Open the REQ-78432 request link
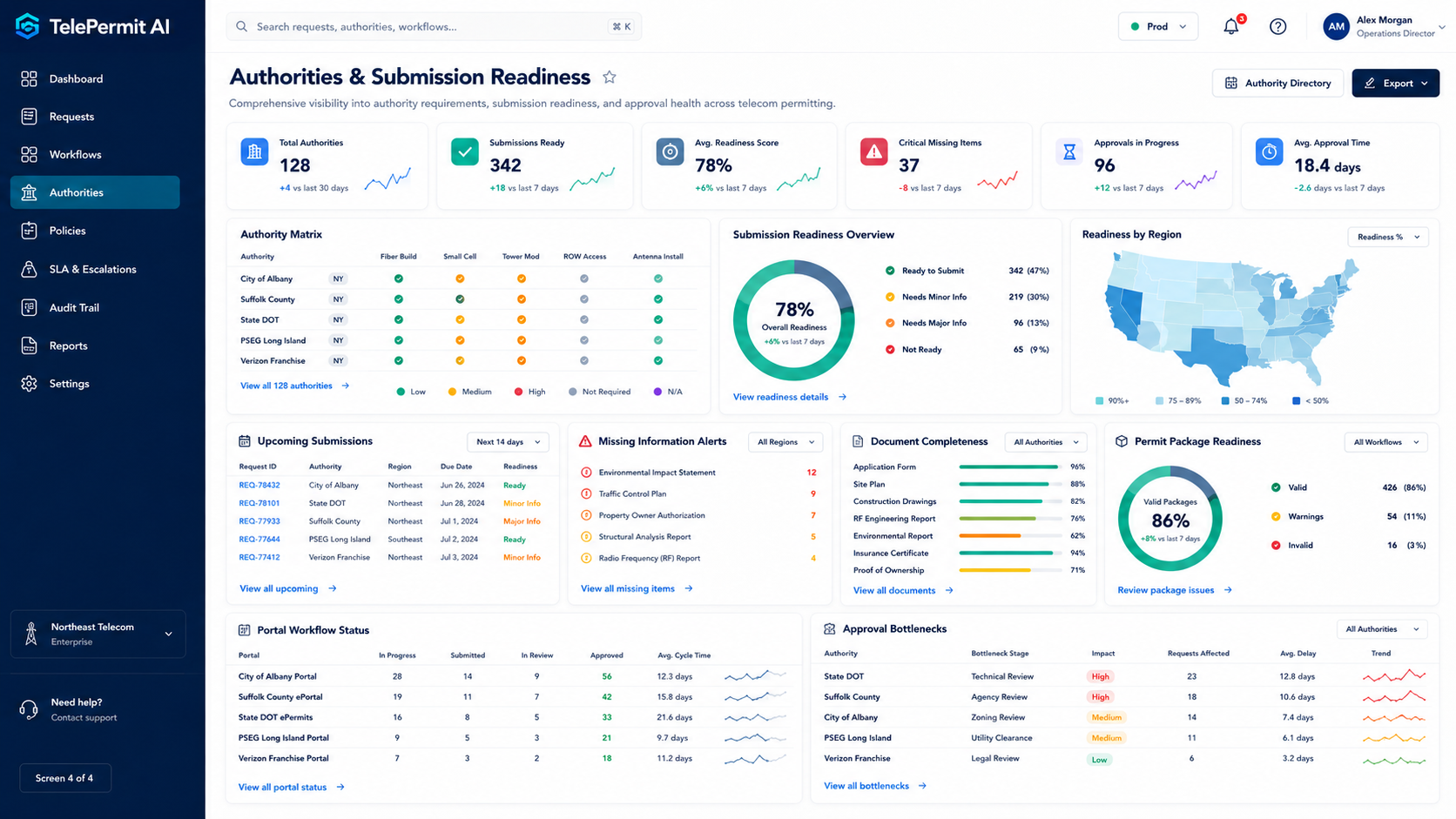 [260, 486]
